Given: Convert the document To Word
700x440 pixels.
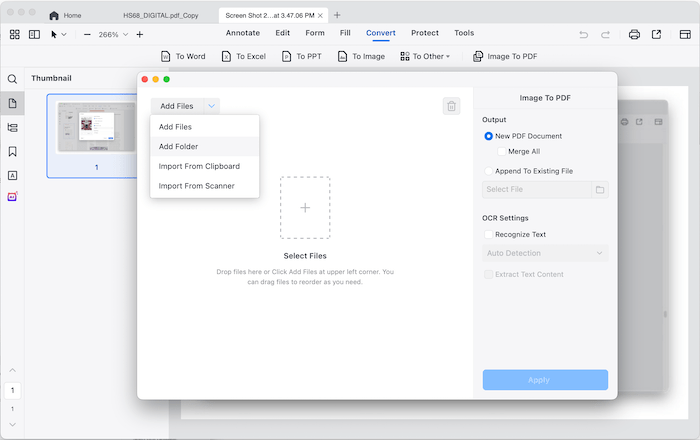Looking at the screenshot, I should point(183,57).
